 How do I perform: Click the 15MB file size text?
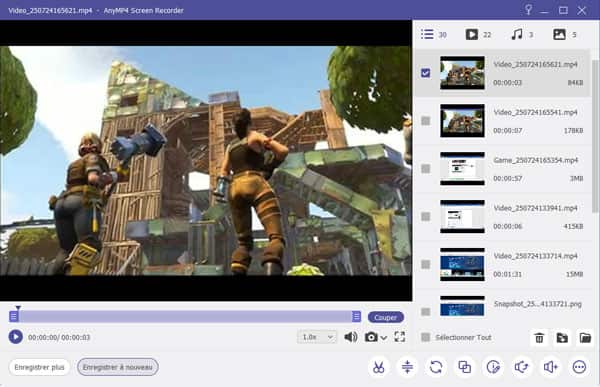coord(574,274)
